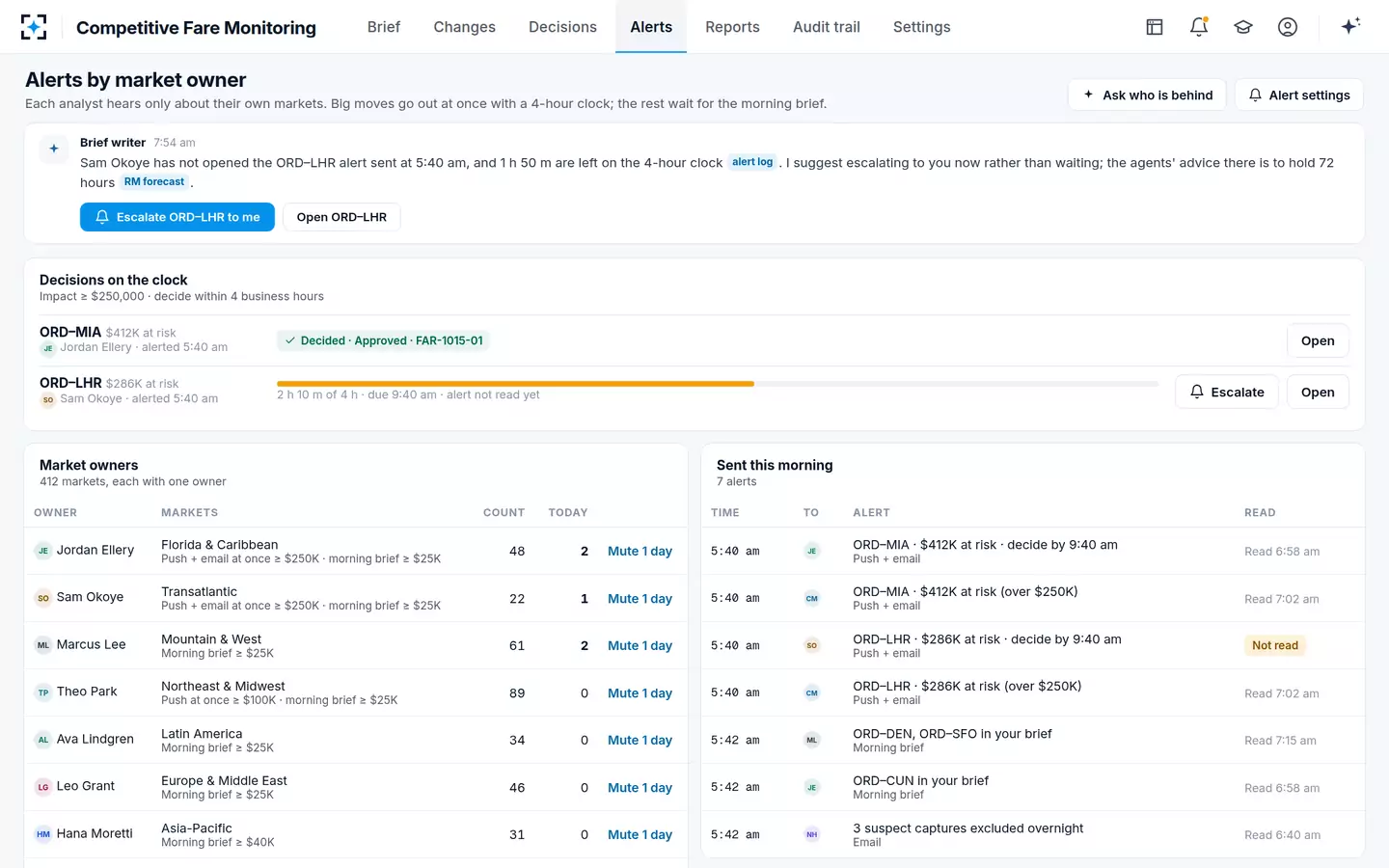The height and width of the screenshot is (868, 1389).
Task: Click the Decided Approved FAR-1015-01 badge
Action: coord(383,340)
